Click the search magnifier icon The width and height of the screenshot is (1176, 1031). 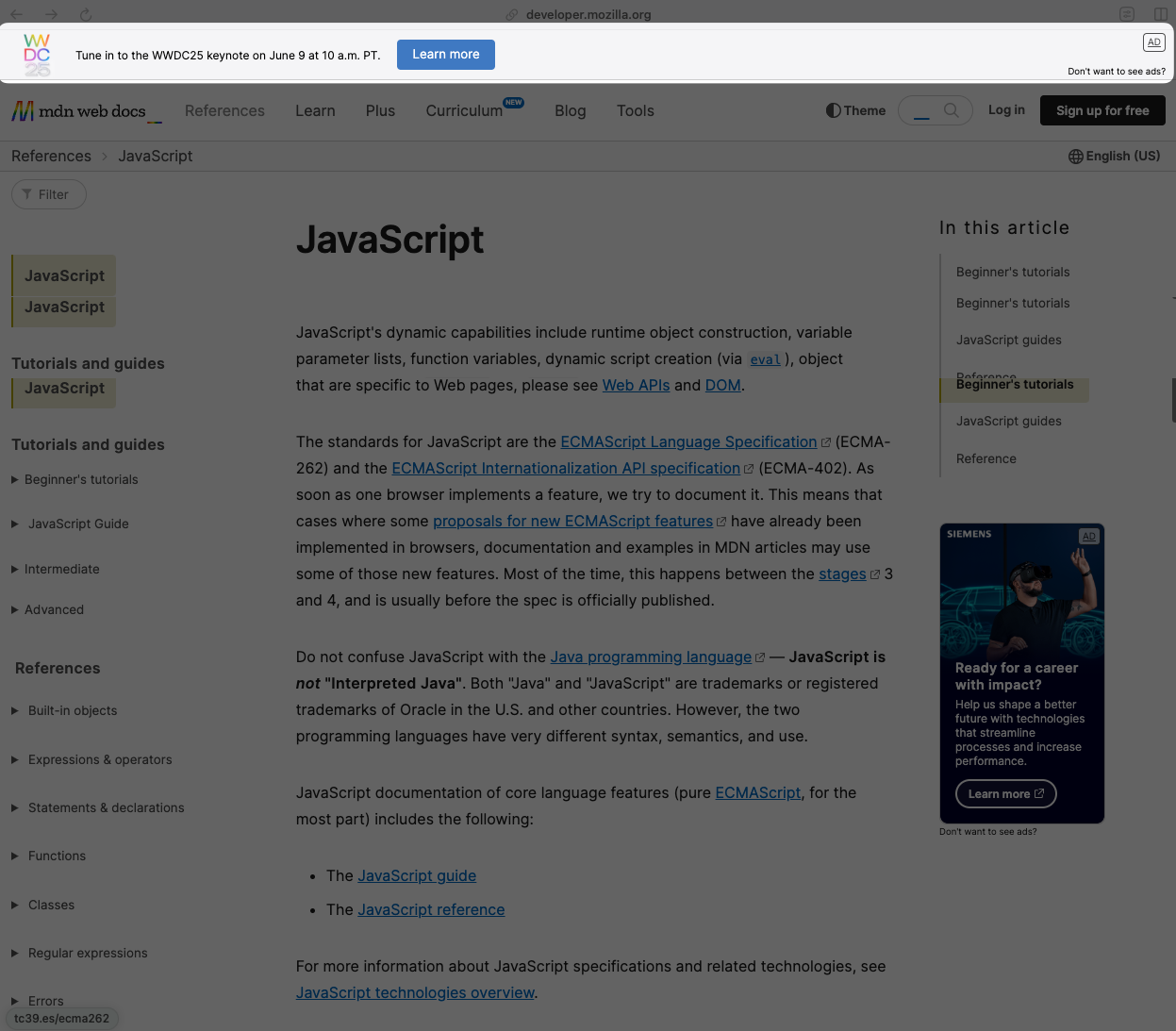(952, 110)
